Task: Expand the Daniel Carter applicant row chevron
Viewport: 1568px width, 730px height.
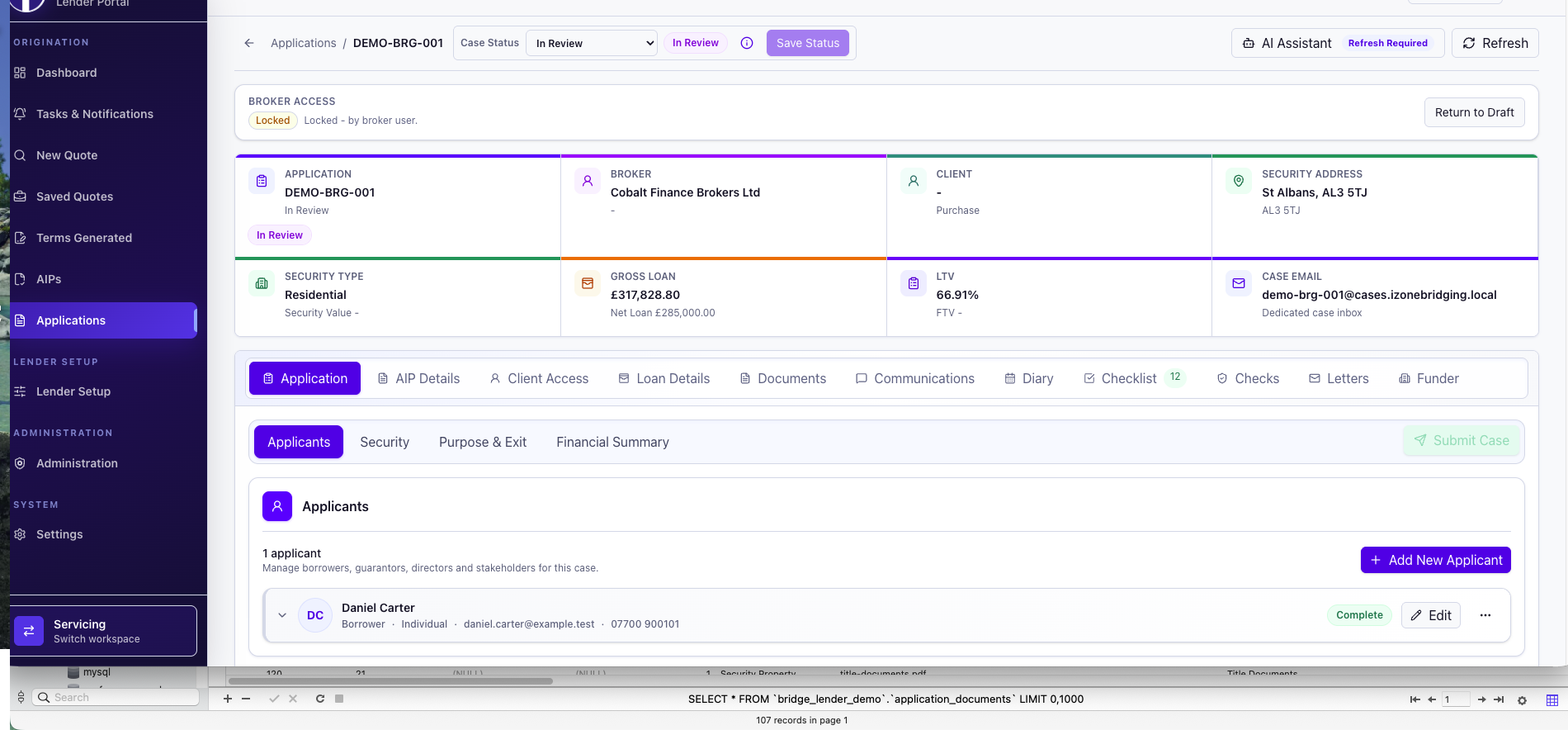Action: [282, 615]
